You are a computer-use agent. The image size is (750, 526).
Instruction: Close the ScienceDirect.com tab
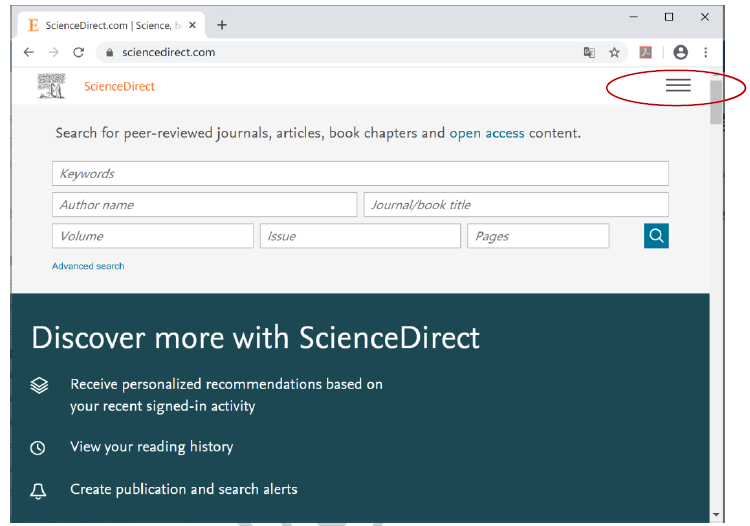tap(192, 25)
